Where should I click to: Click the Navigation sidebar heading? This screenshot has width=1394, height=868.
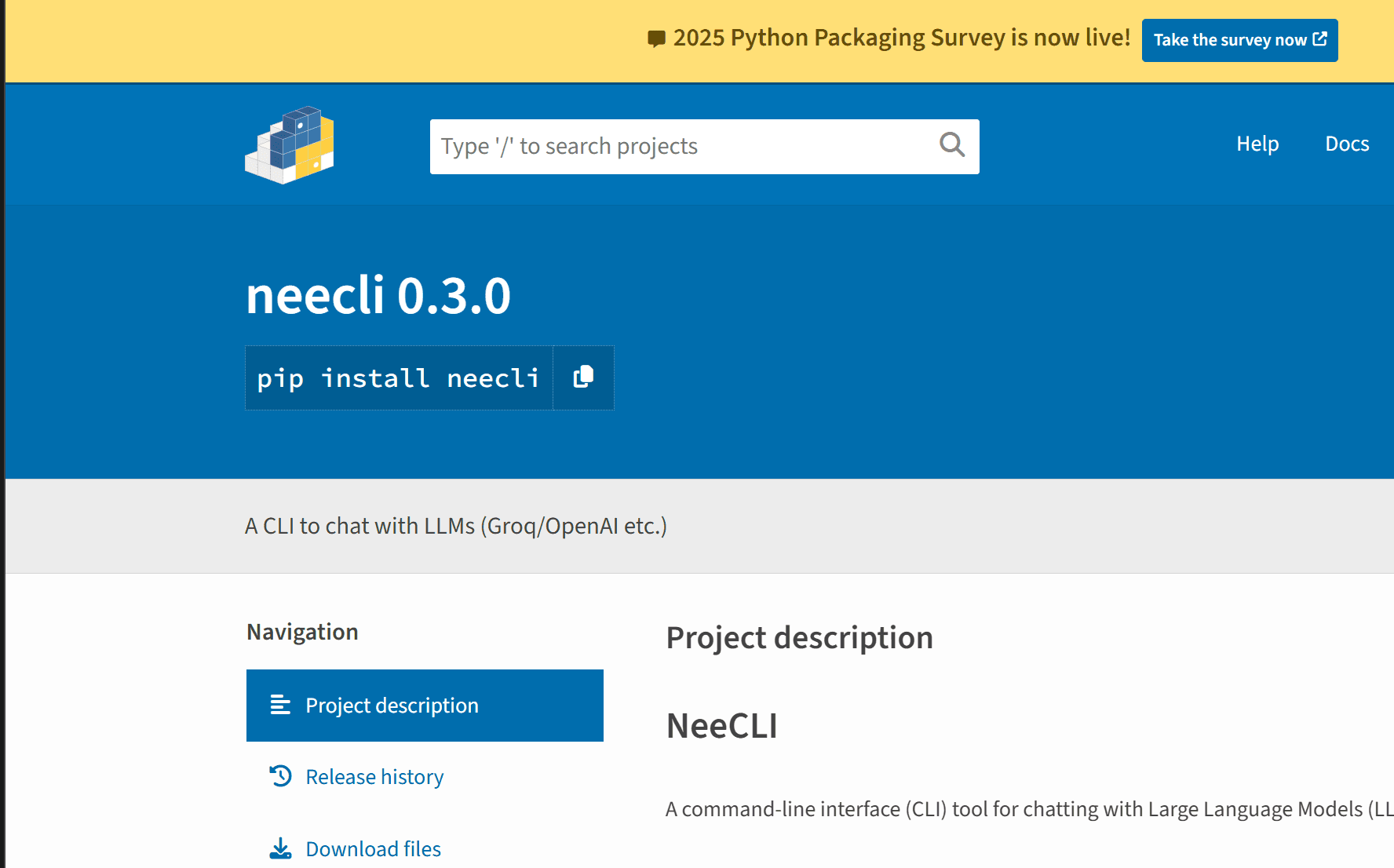click(302, 632)
